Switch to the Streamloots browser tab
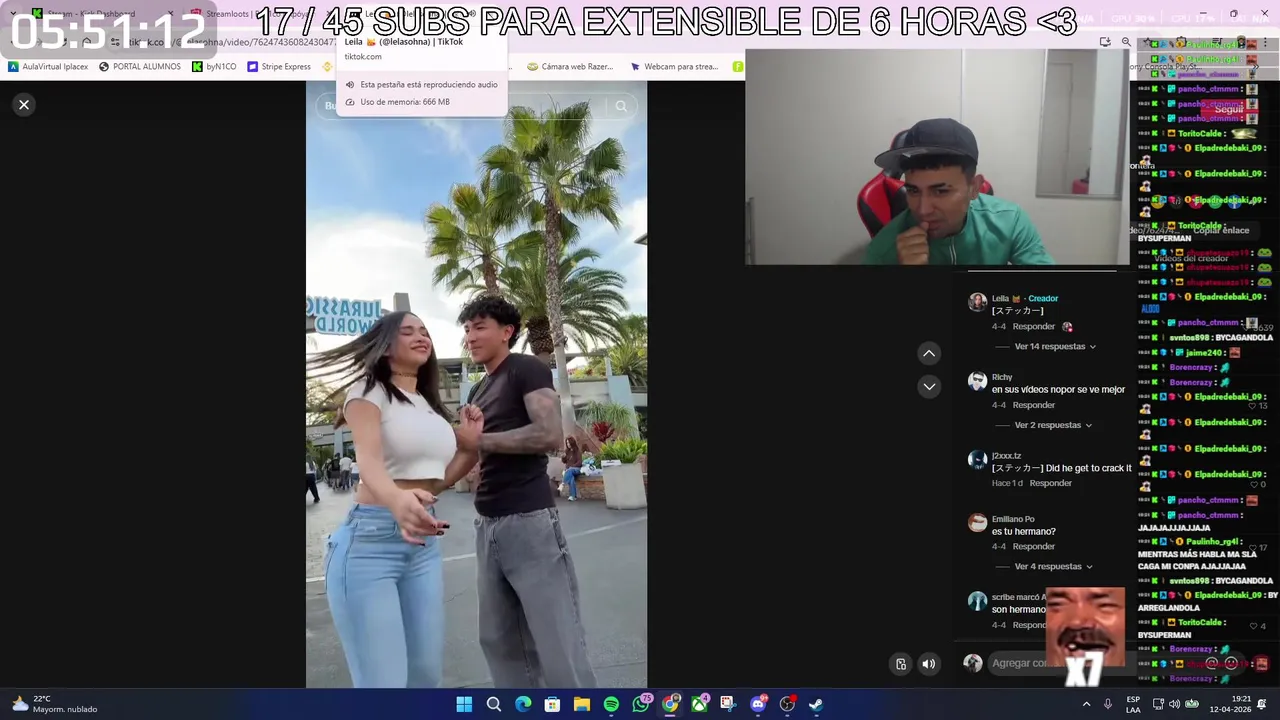 [262, 14]
